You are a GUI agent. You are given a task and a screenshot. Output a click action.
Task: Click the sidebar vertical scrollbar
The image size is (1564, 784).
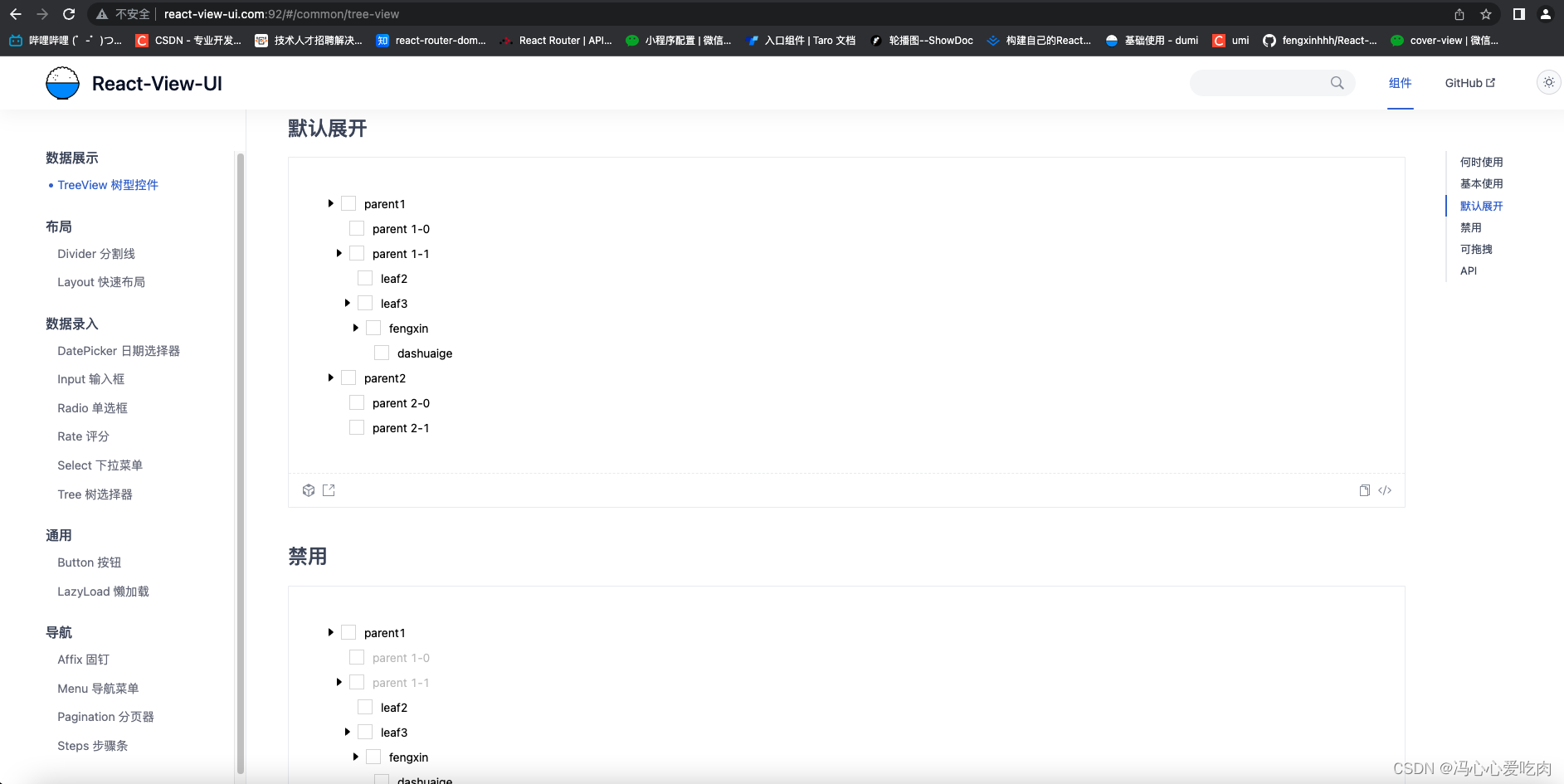241,463
